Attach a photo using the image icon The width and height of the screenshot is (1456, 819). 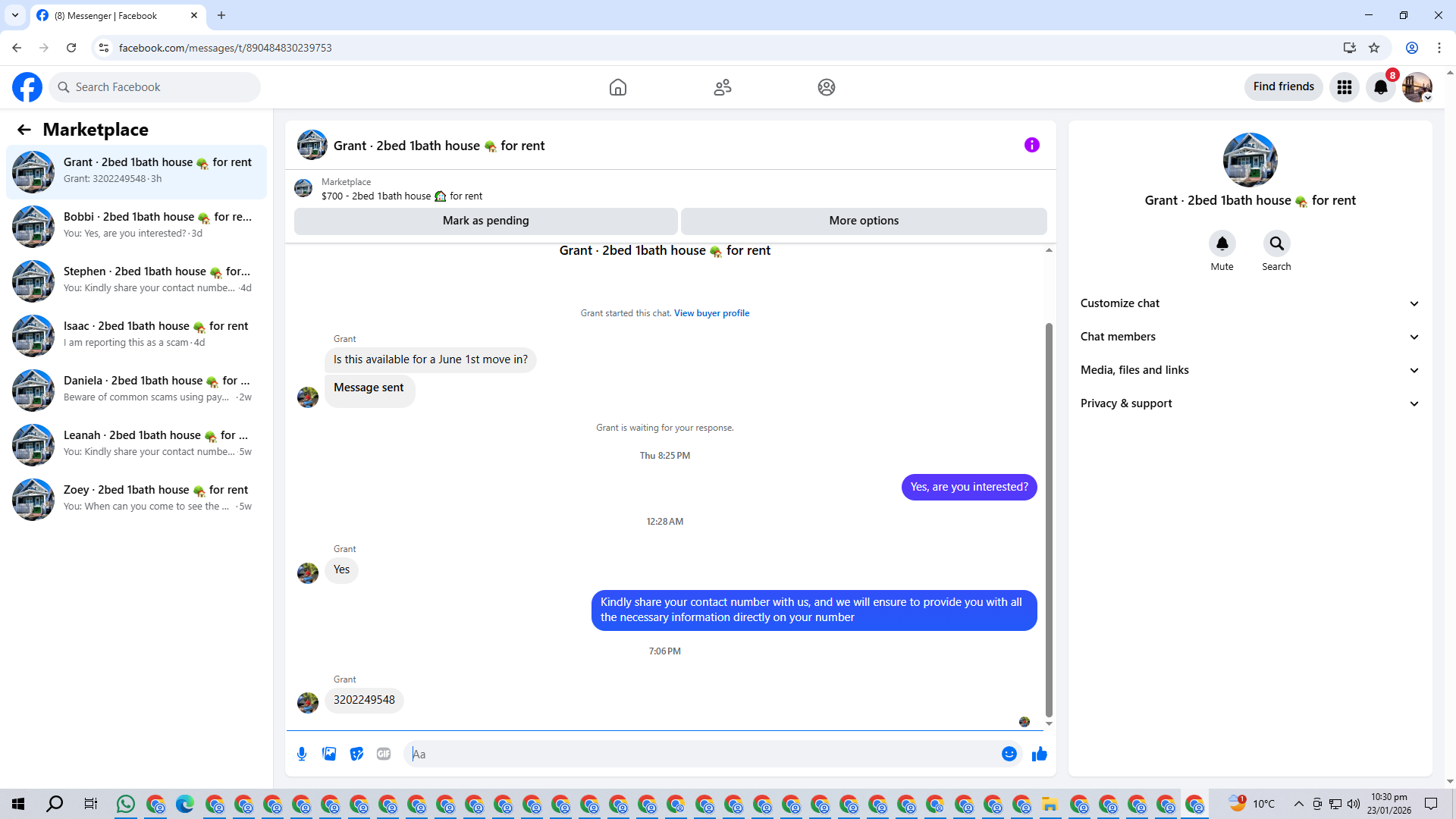click(329, 754)
